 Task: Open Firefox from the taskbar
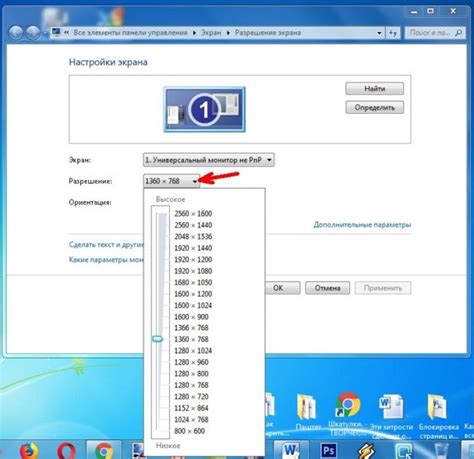point(28,451)
